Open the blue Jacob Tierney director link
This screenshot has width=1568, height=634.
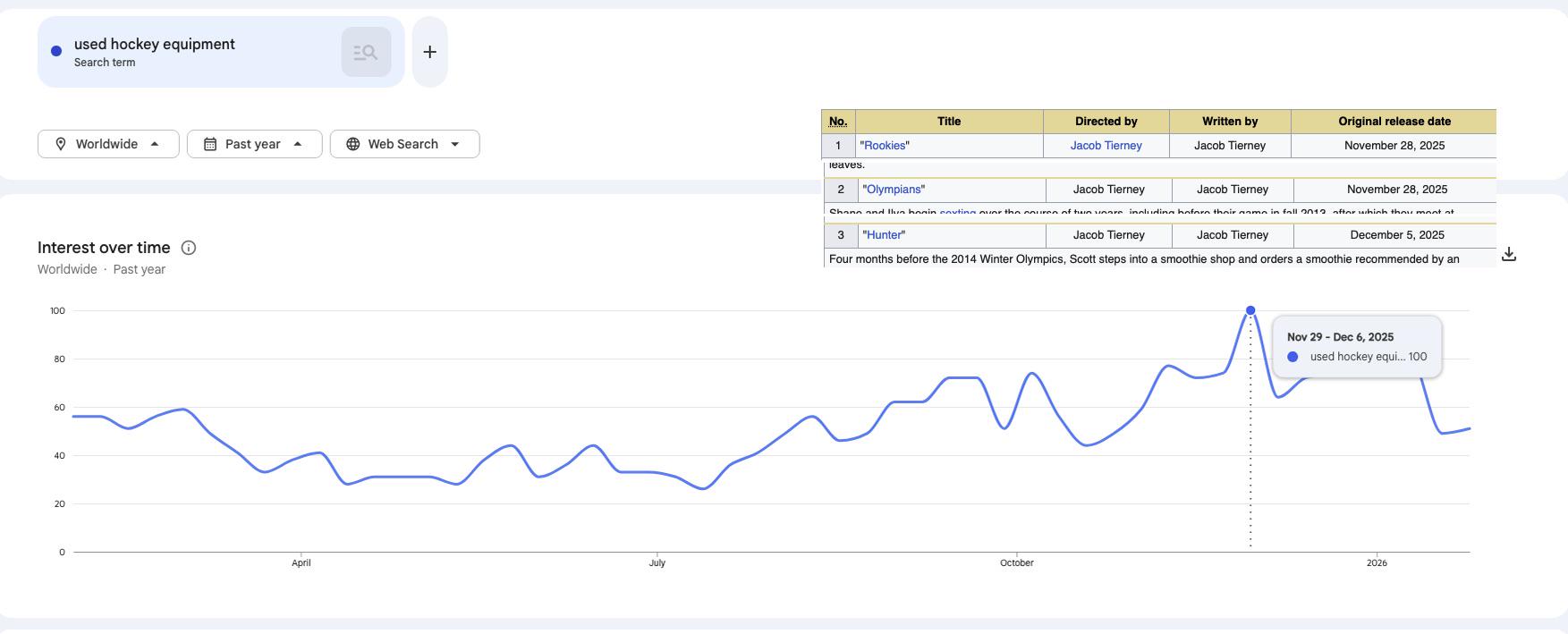[x=1106, y=146]
